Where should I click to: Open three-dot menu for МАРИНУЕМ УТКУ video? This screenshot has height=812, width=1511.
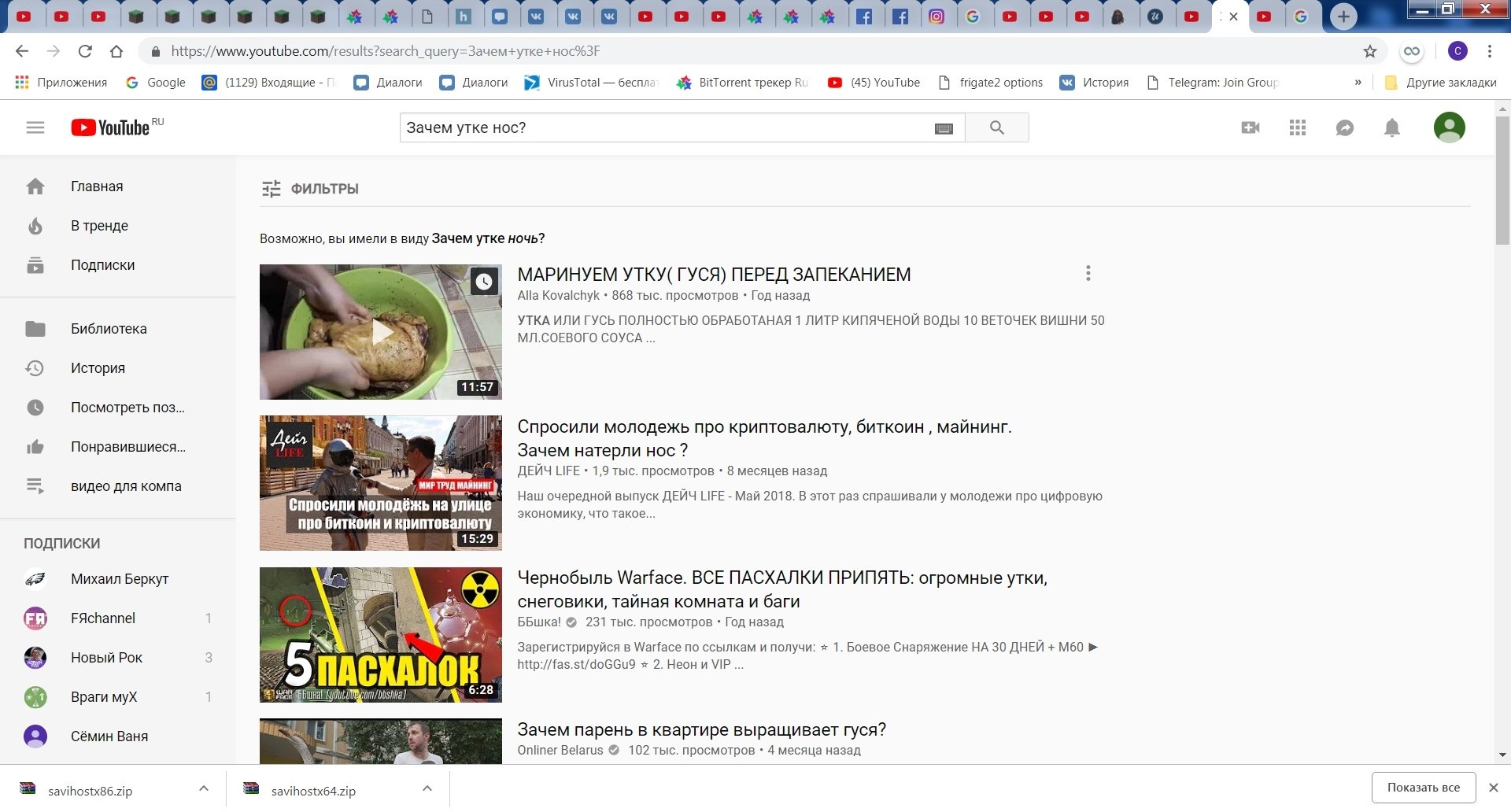[x=1088, y=274]
